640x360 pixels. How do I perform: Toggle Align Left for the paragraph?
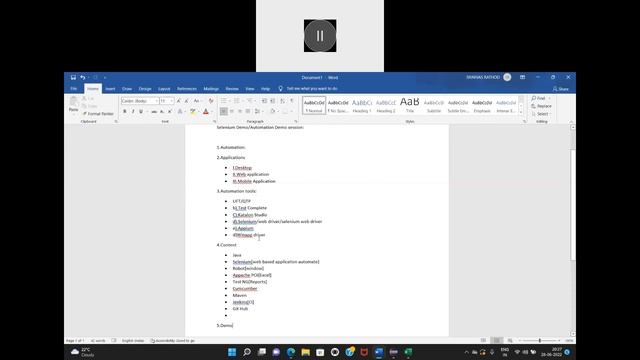(224, 111)
